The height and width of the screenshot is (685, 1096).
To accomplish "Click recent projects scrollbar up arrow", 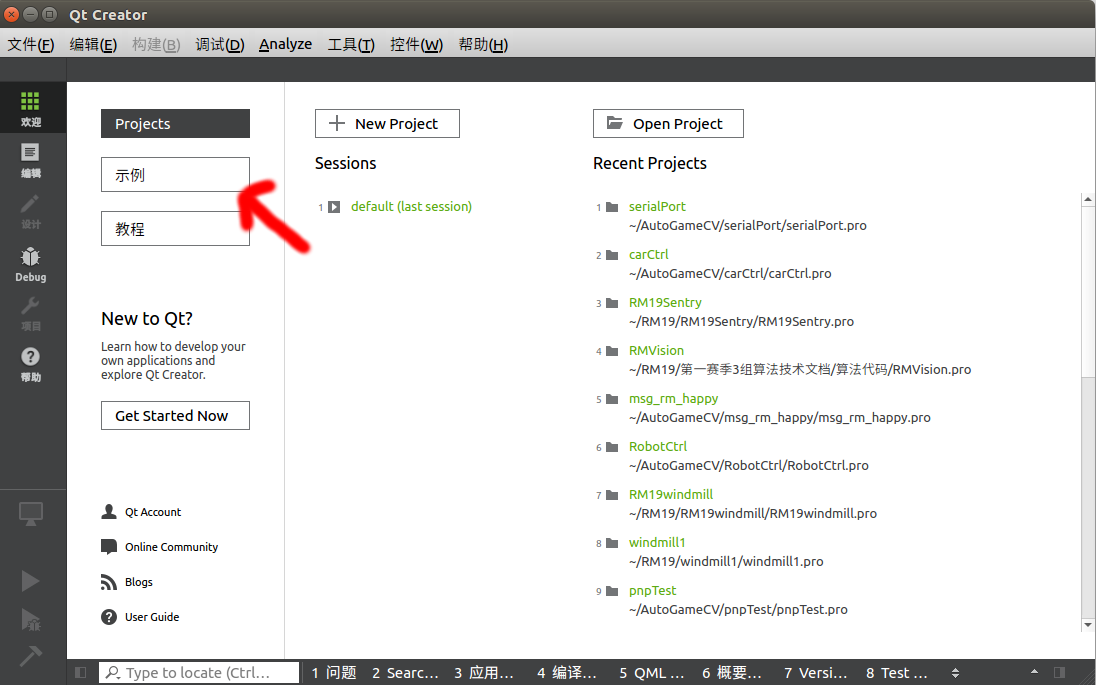I will pyautogui.click(x=1088, y=200).
